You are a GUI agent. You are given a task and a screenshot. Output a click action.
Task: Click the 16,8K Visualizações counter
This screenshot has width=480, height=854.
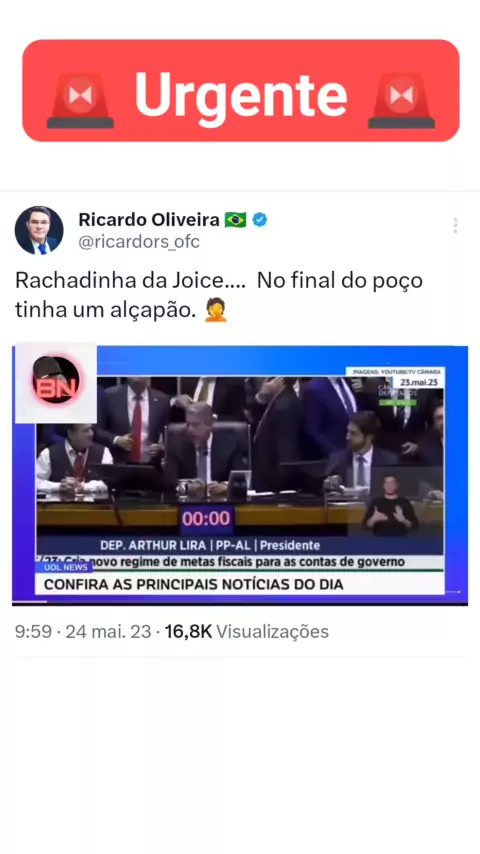[247, 632]
